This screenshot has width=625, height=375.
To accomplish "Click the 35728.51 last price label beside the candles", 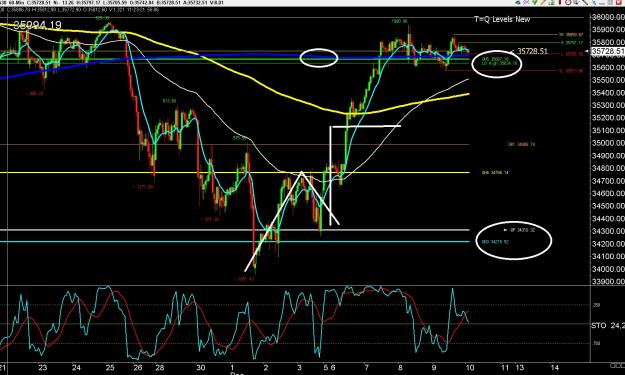I will coord(532,51).
